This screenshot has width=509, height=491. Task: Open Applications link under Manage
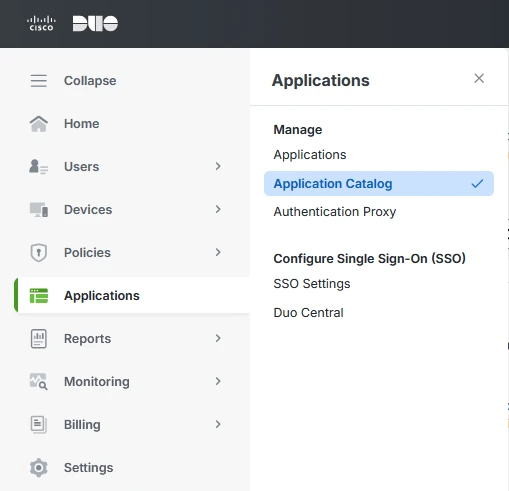pos(310,155)
